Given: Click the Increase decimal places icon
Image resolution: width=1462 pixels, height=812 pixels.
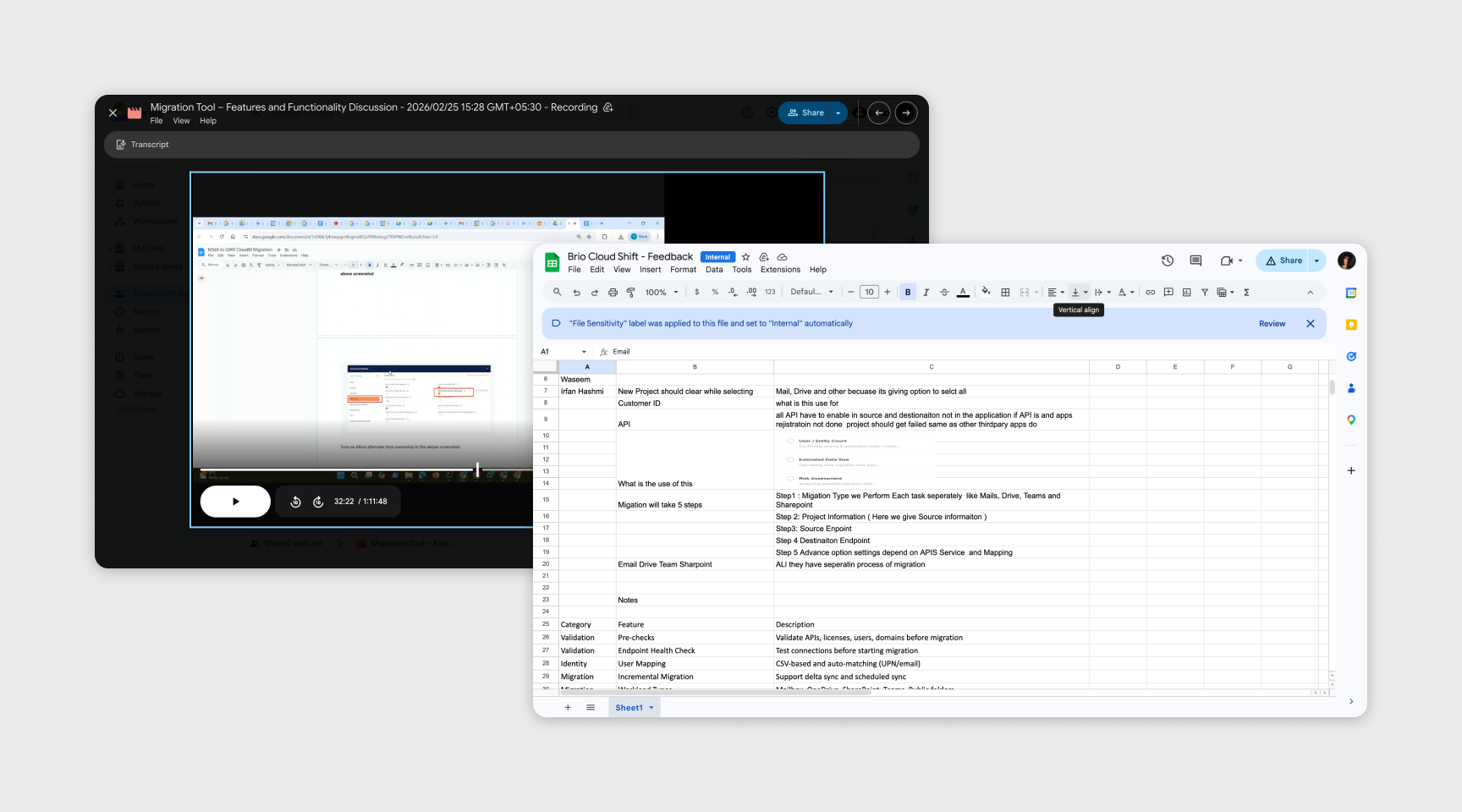Looking at the screenshot, I should click(x=751, y=293).
